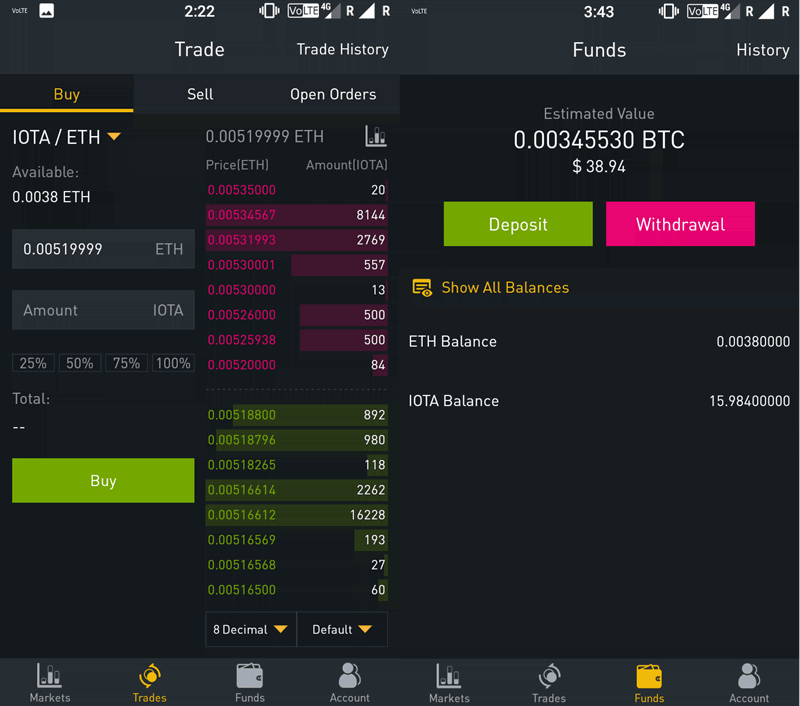Tap the Show All Balances eye icon
The width and height of the screenshot is (800, 706).
pyautogui.click(x=422, y=288)
